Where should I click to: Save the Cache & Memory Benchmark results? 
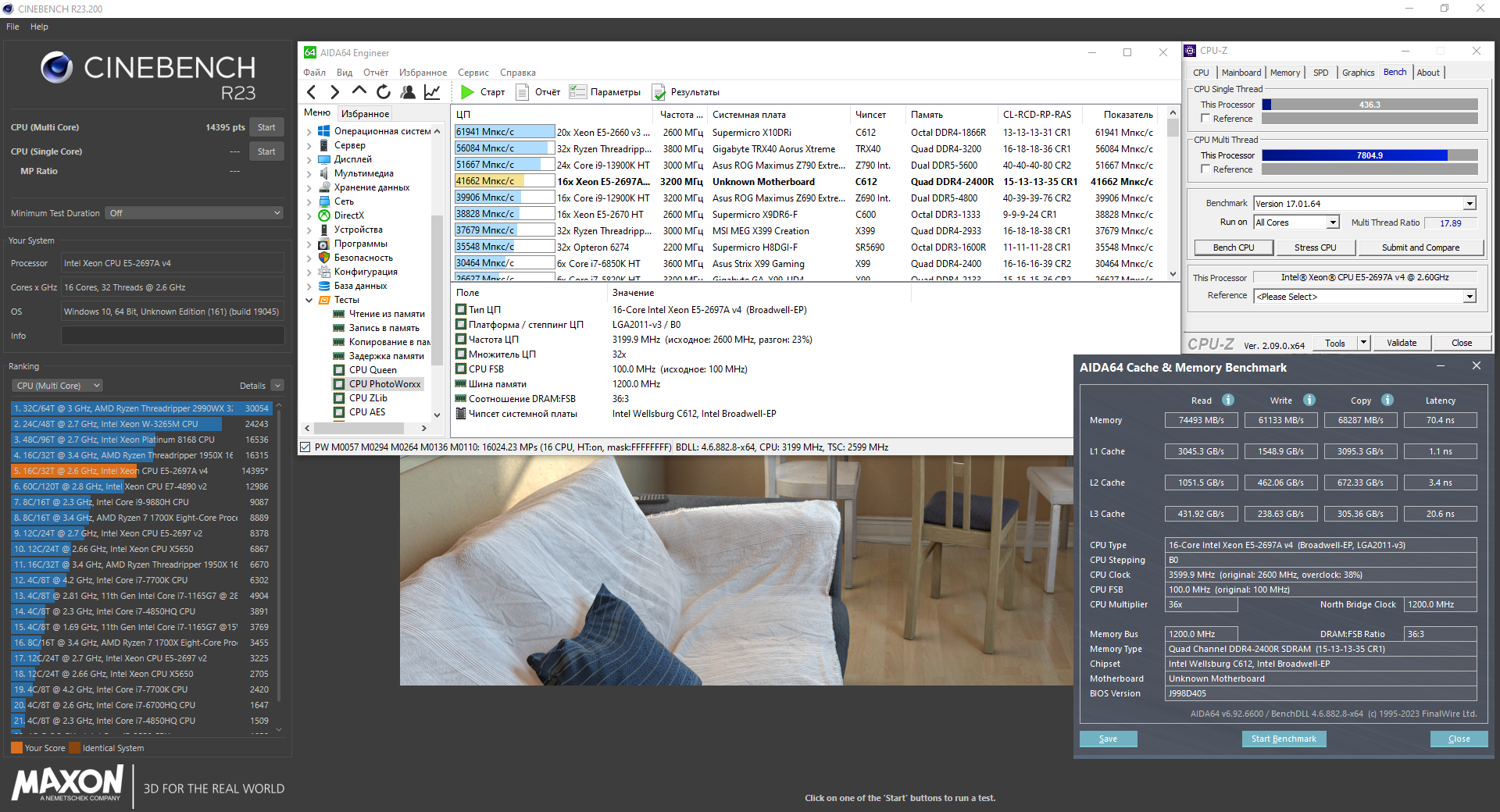pyautogui.click(x=1108, y=739)
